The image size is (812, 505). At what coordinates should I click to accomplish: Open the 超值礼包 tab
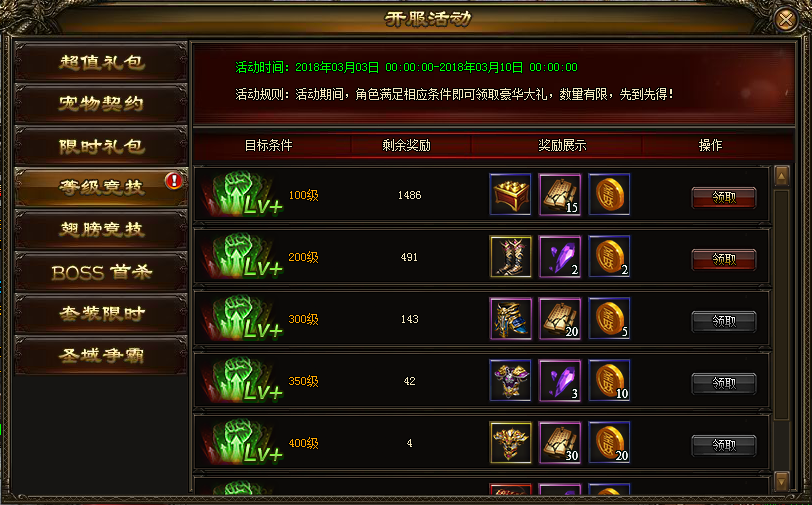tap(101, 62)
